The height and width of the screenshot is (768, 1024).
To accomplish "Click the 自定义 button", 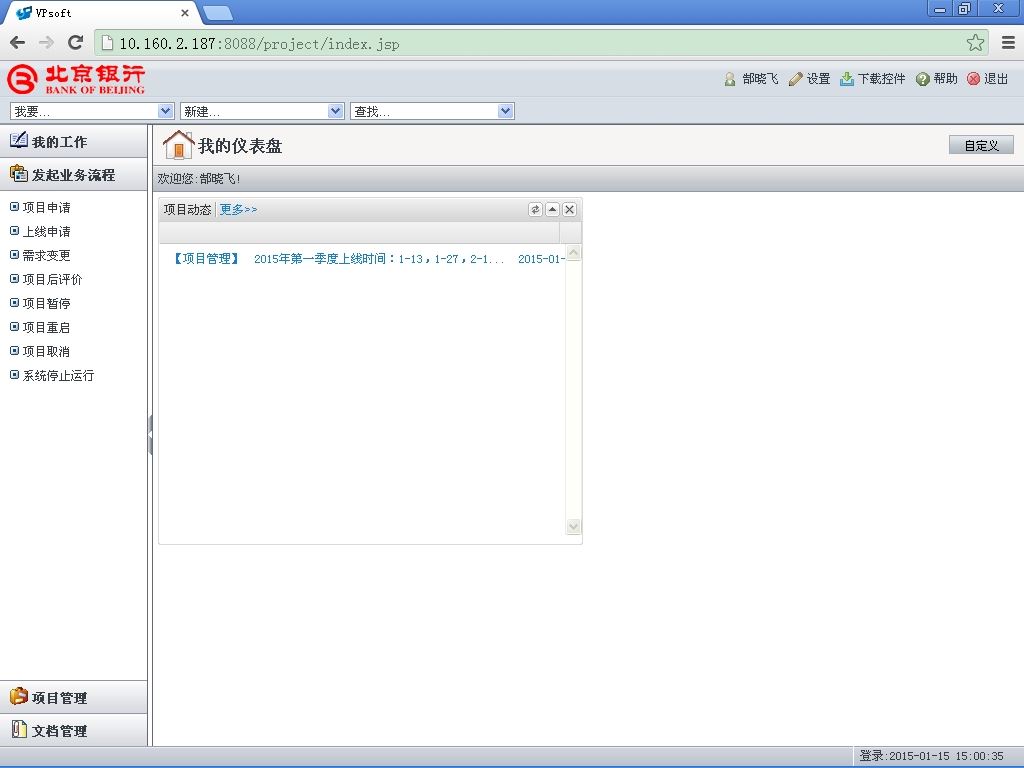I will (x=981, y=145).
